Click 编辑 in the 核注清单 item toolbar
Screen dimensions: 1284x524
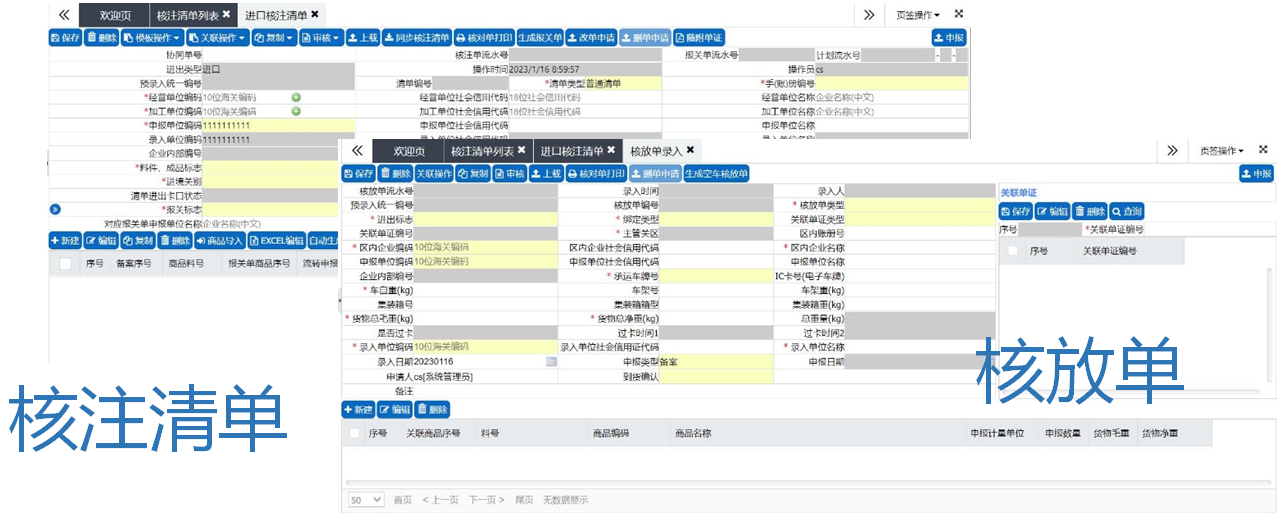click(102, 241)
